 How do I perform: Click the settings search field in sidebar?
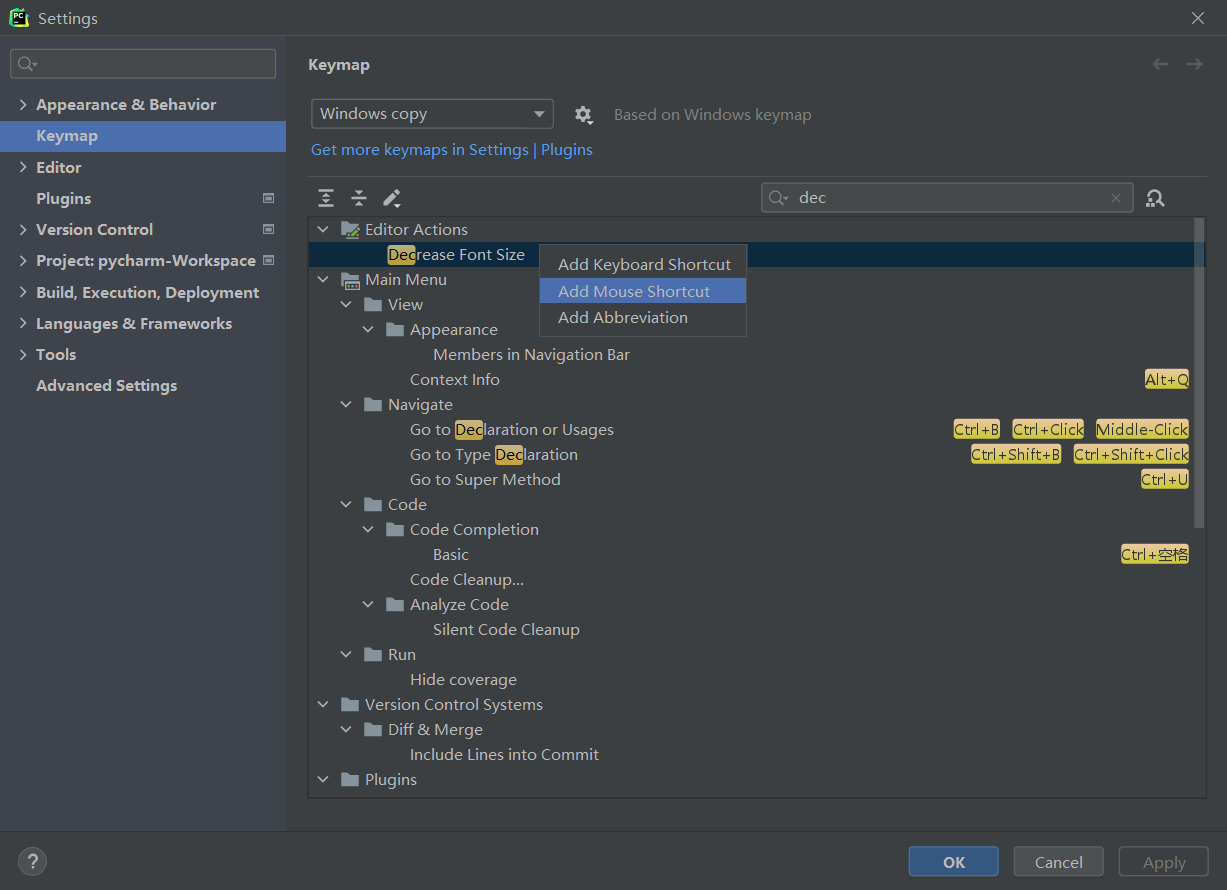[x=143, y=64]
